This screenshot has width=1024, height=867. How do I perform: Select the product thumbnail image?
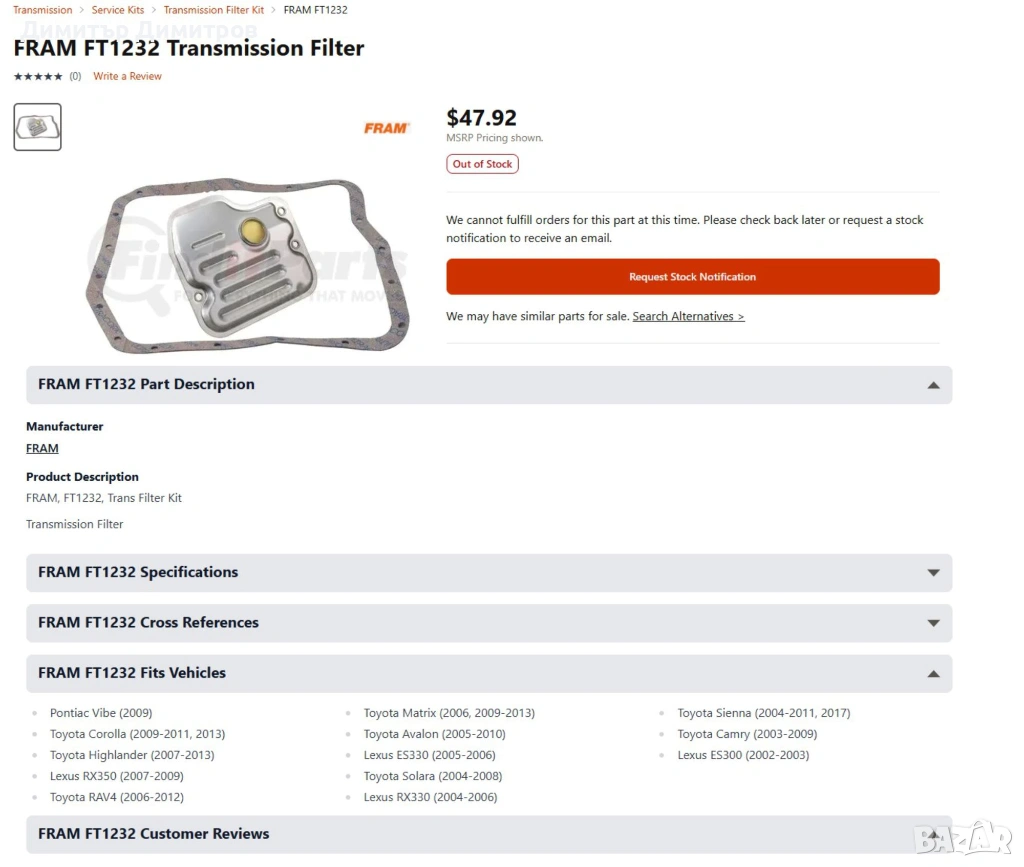coord(38,127)
